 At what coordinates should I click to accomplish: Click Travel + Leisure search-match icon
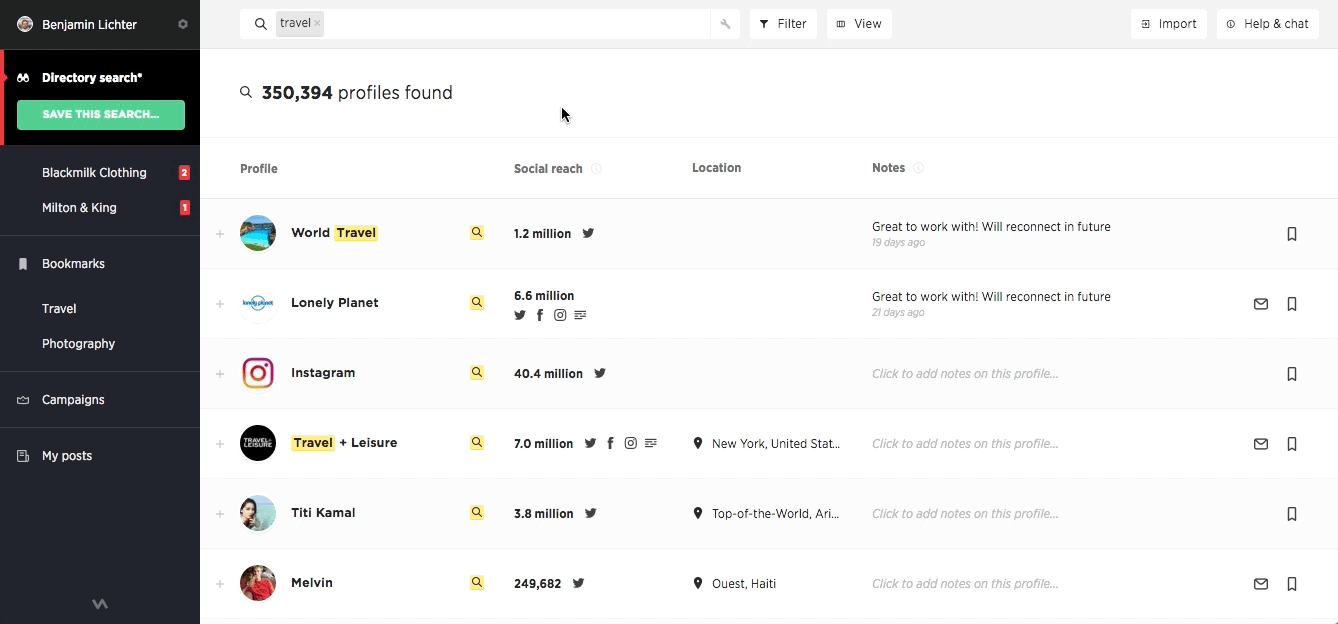(x=477, y=442)
